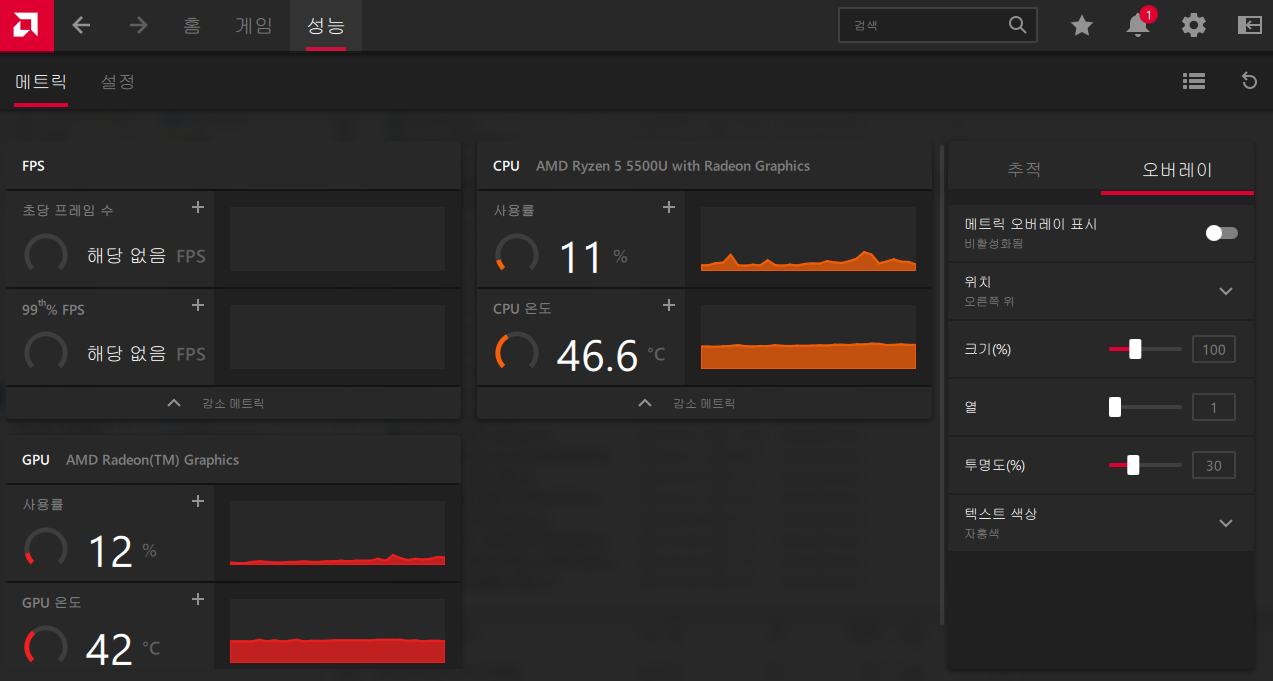Open the 추적 tab

click(x=1024, y=169)
